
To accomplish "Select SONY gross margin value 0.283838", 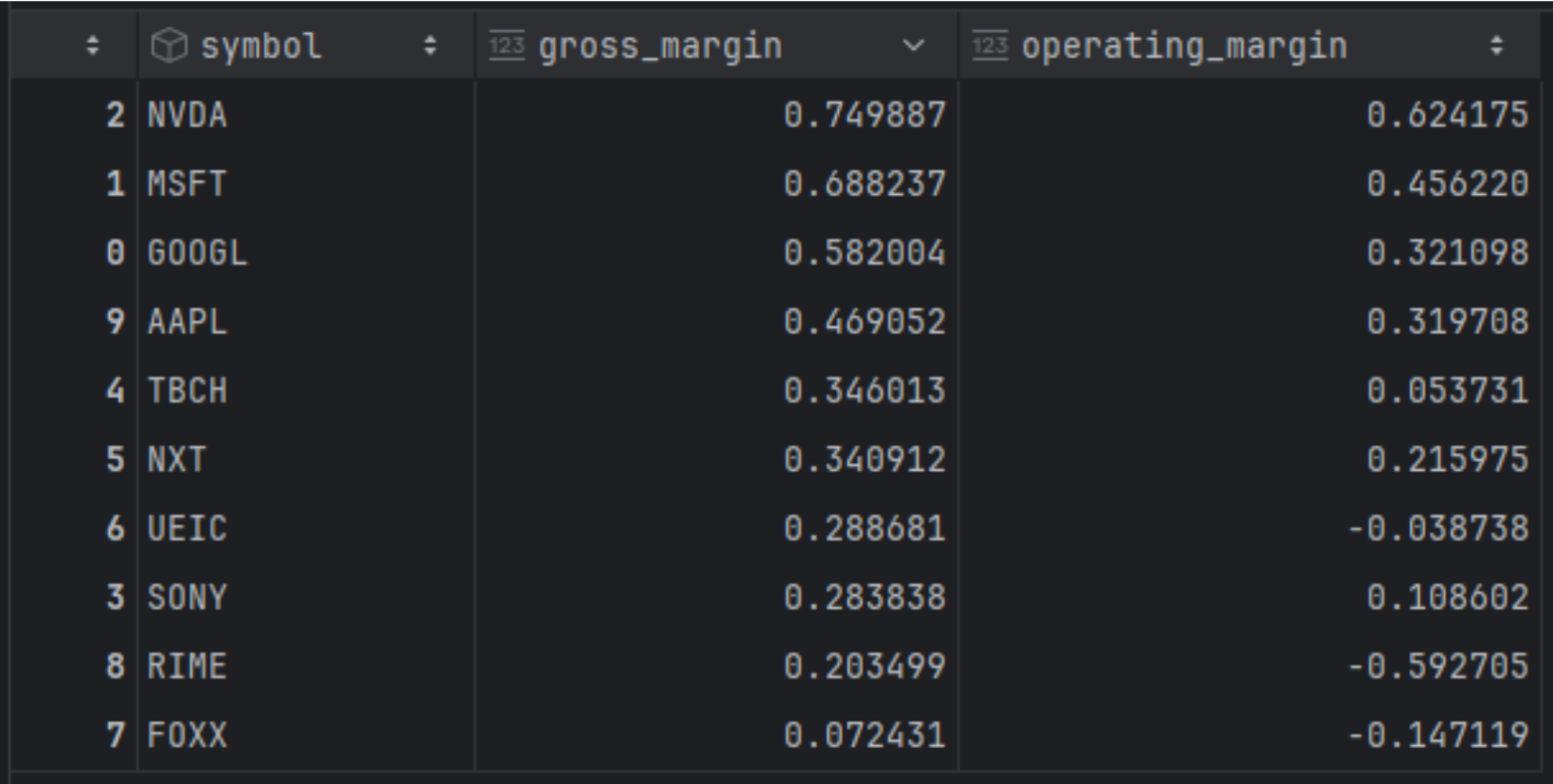I will (x=864, y=597).
